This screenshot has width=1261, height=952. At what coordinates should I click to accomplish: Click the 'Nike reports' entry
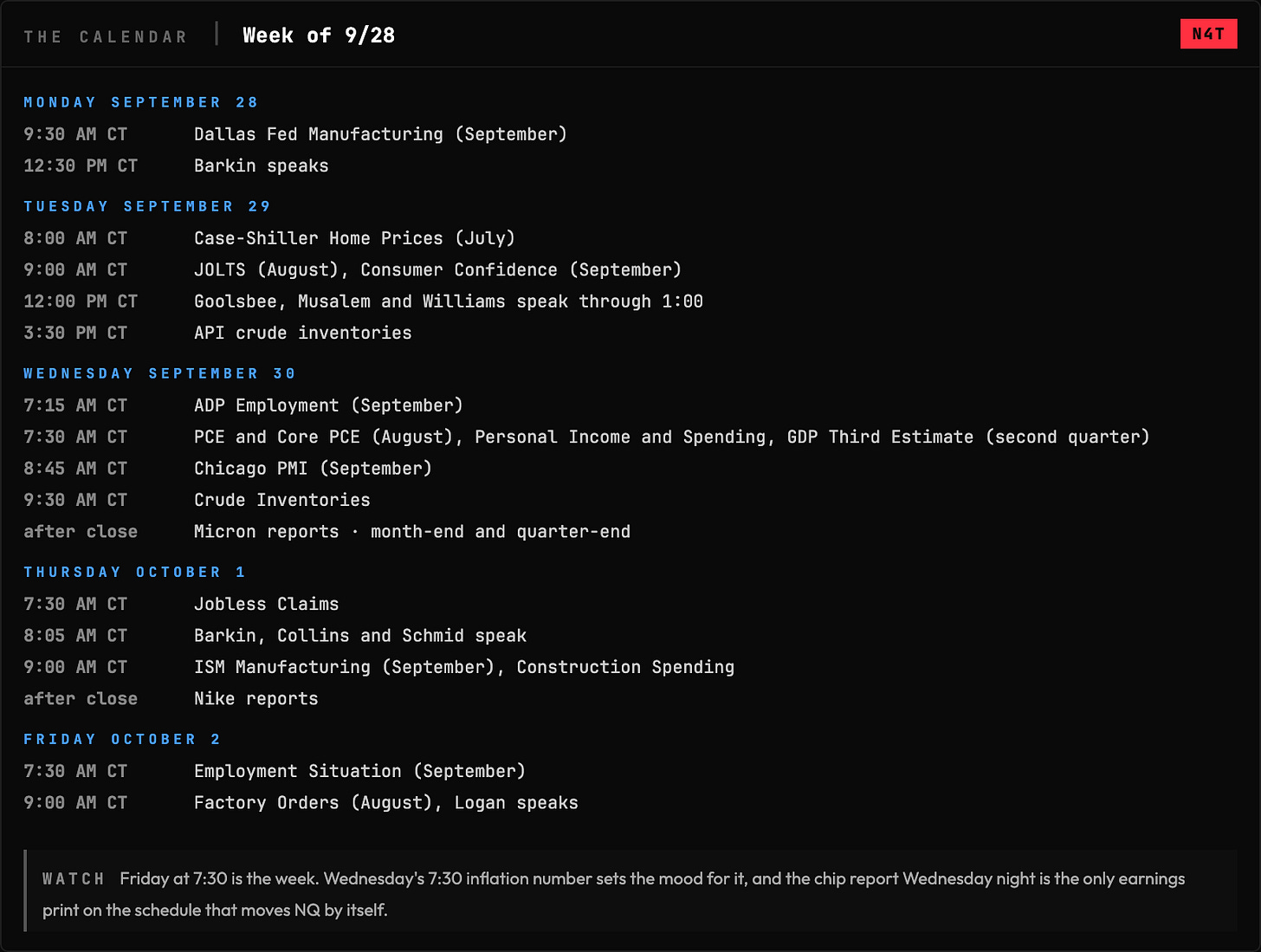(256, 699)
